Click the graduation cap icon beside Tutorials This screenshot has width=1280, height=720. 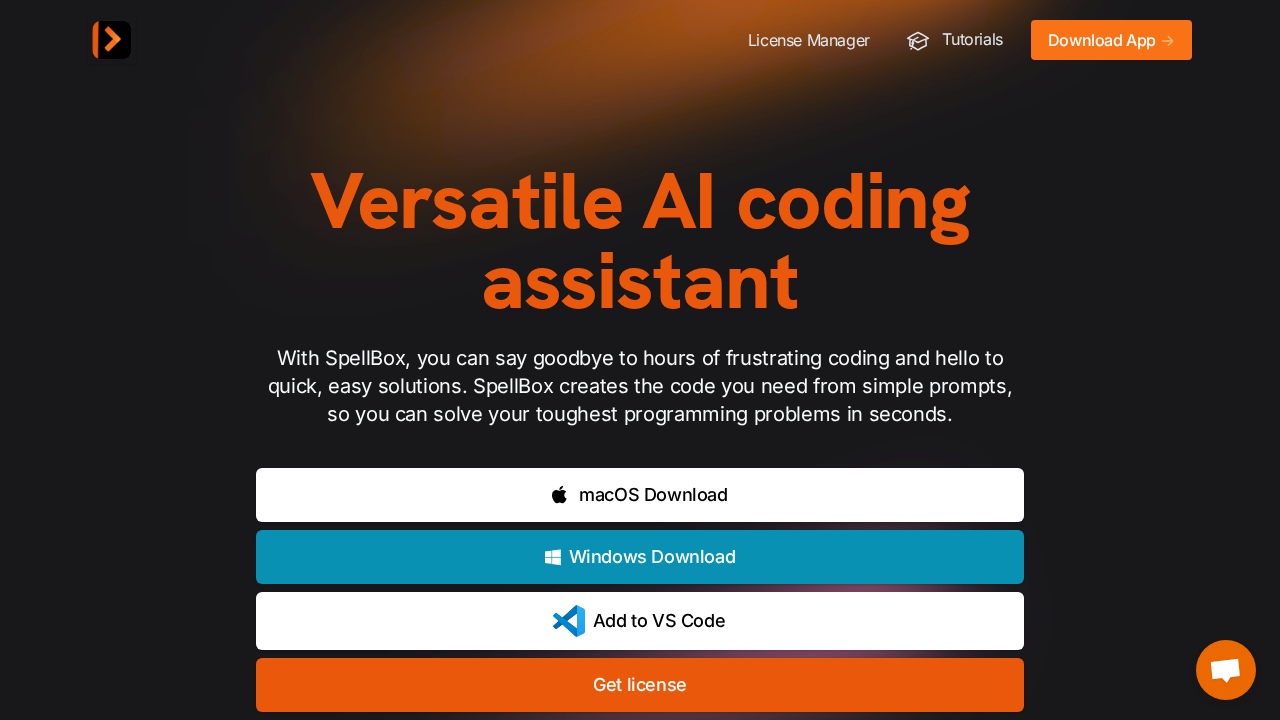coord(917,40)
